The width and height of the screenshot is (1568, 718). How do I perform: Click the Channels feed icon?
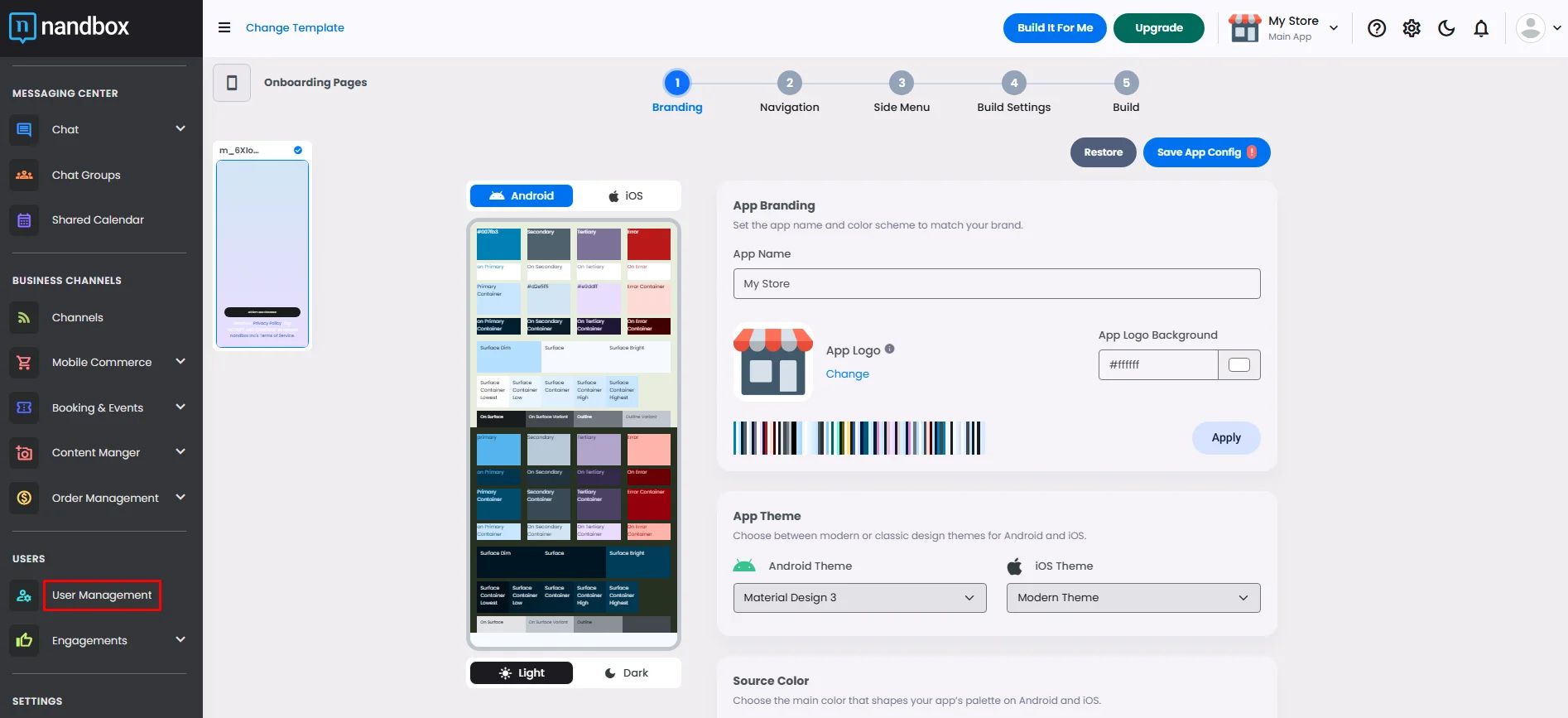(24, 318)
